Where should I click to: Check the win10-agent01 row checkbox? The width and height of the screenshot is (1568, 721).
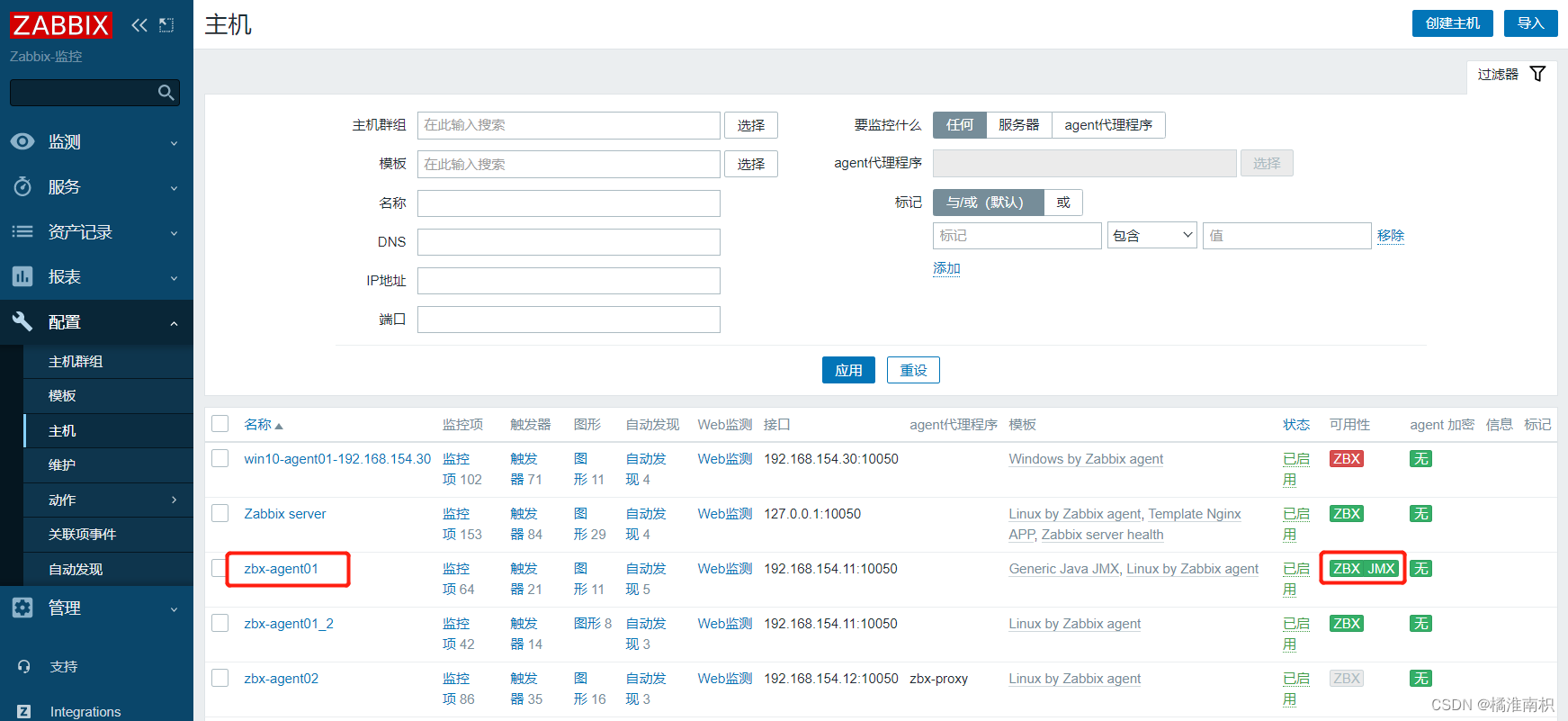tap(220, 458)
